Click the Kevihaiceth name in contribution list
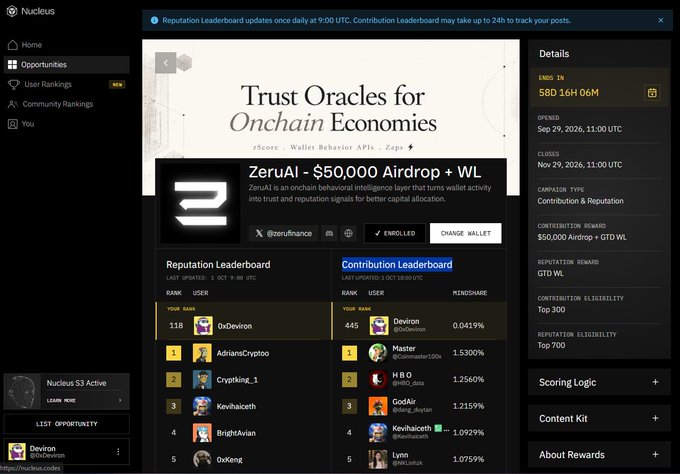Screen dimensions: 680x474 pyautogui.click(x=412, y=428)
